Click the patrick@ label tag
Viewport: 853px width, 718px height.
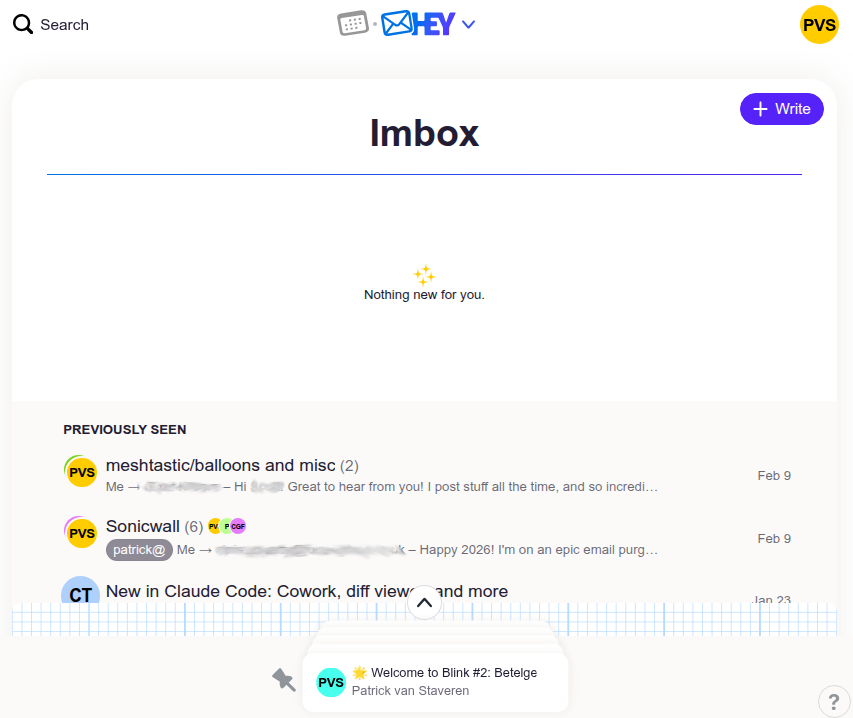pos(139,550)
